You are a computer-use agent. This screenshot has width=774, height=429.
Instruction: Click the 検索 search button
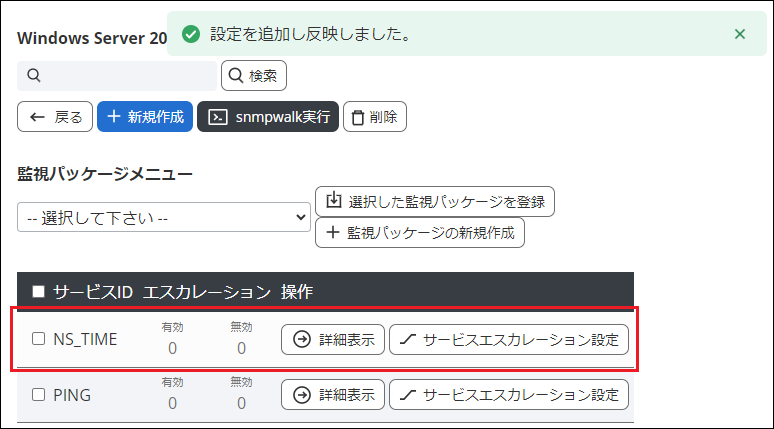pos(254,75)
